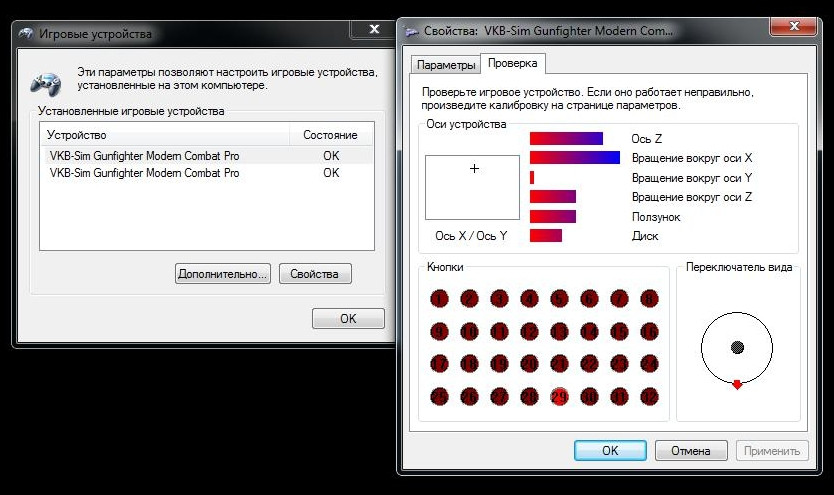
Task: Click the title bar icon of Свойства window
Action: pyautogui.click(x=412, y=31)
